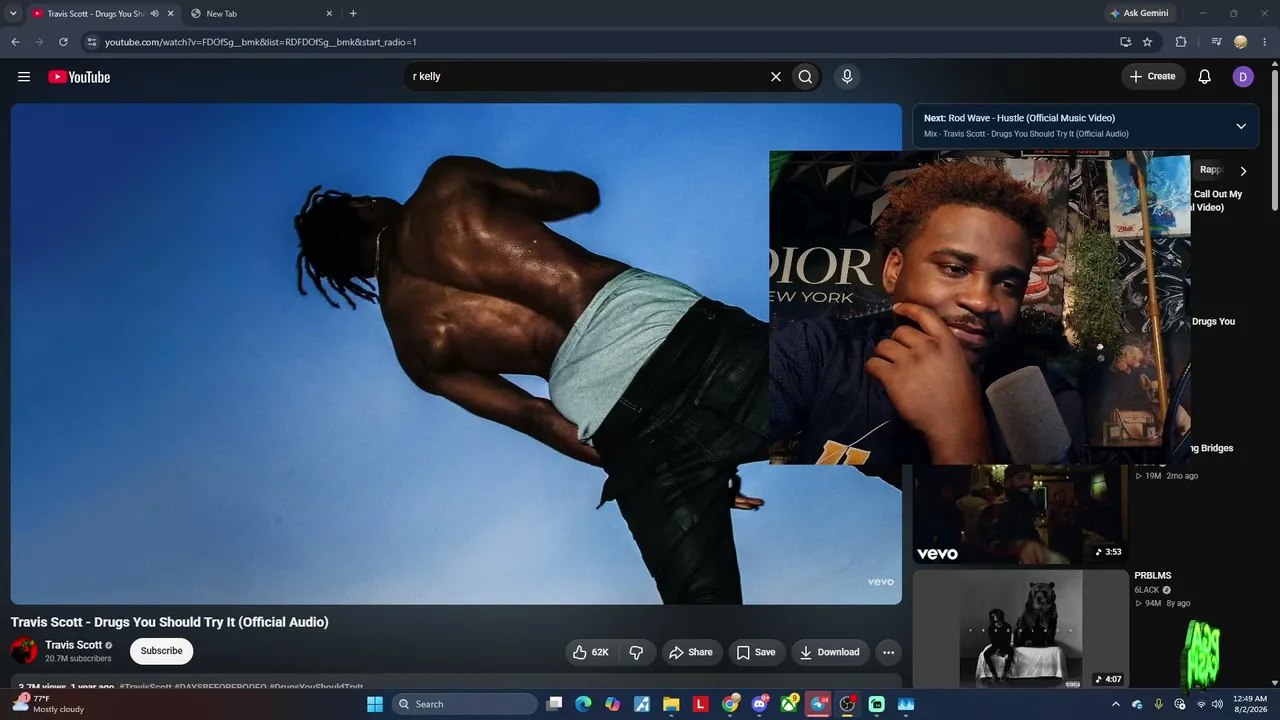This screenshot has height=720, width=1280.
Task: Click the magnifier search button
Action: coord(805,77)
